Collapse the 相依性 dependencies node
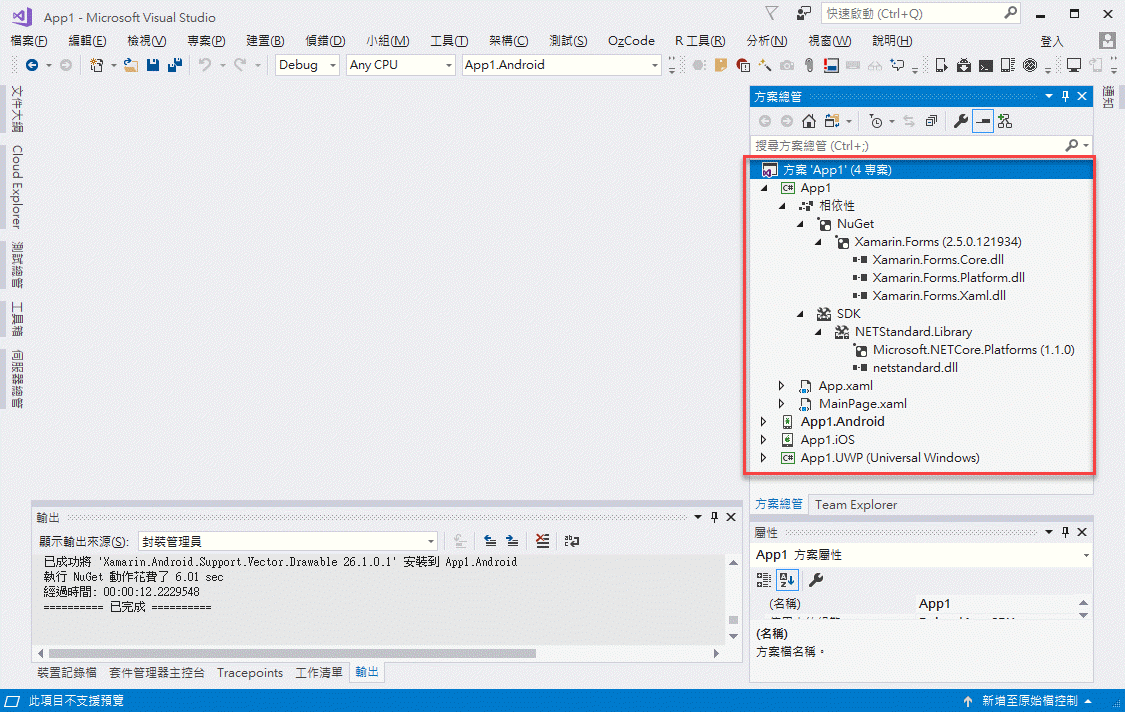 782,206
